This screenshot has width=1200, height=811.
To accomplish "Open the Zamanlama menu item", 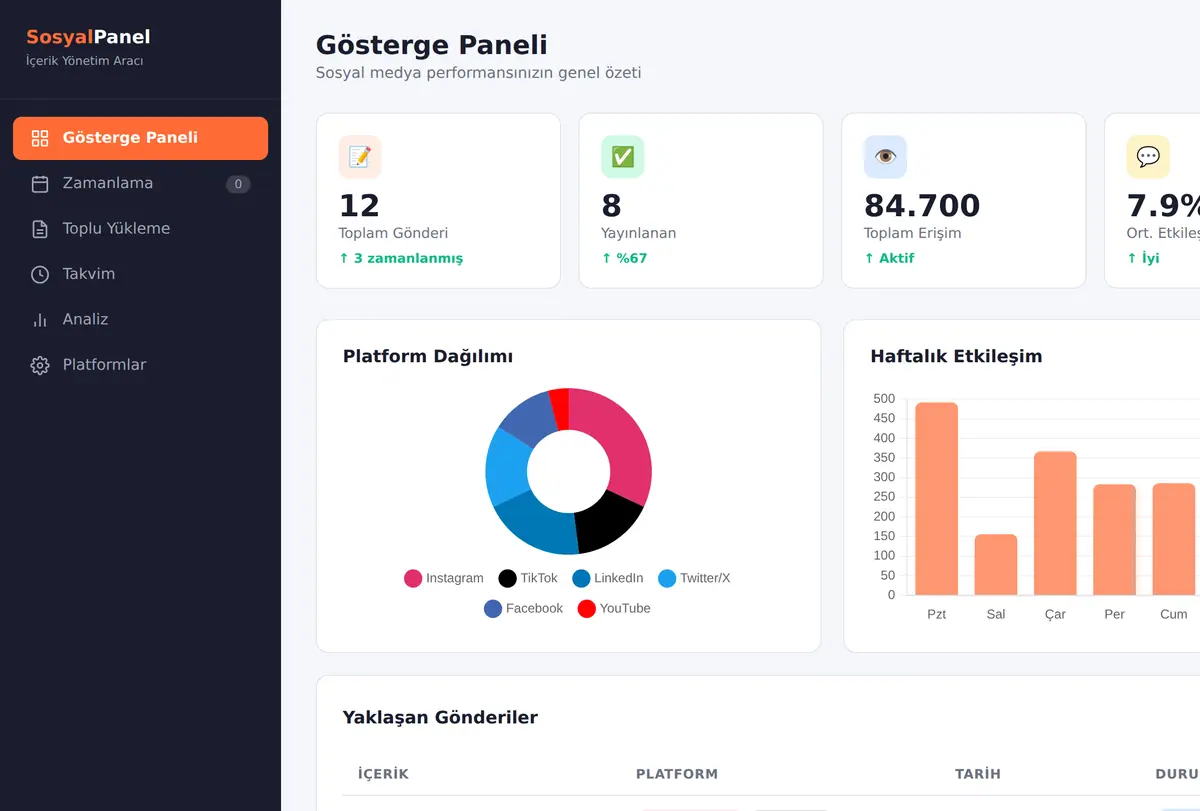I will [x=140, y=184].
